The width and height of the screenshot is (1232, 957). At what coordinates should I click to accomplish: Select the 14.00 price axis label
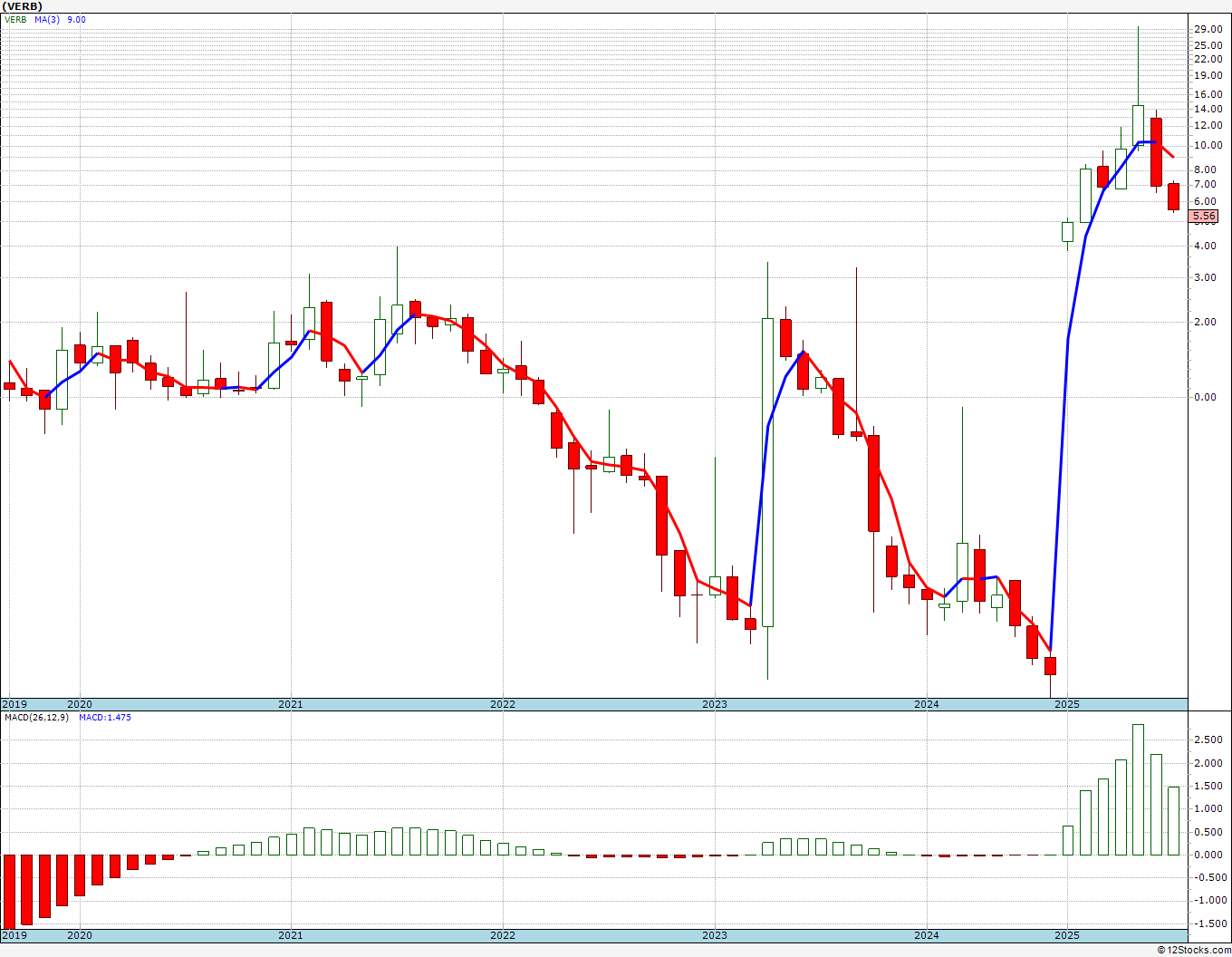point(1208,109)
